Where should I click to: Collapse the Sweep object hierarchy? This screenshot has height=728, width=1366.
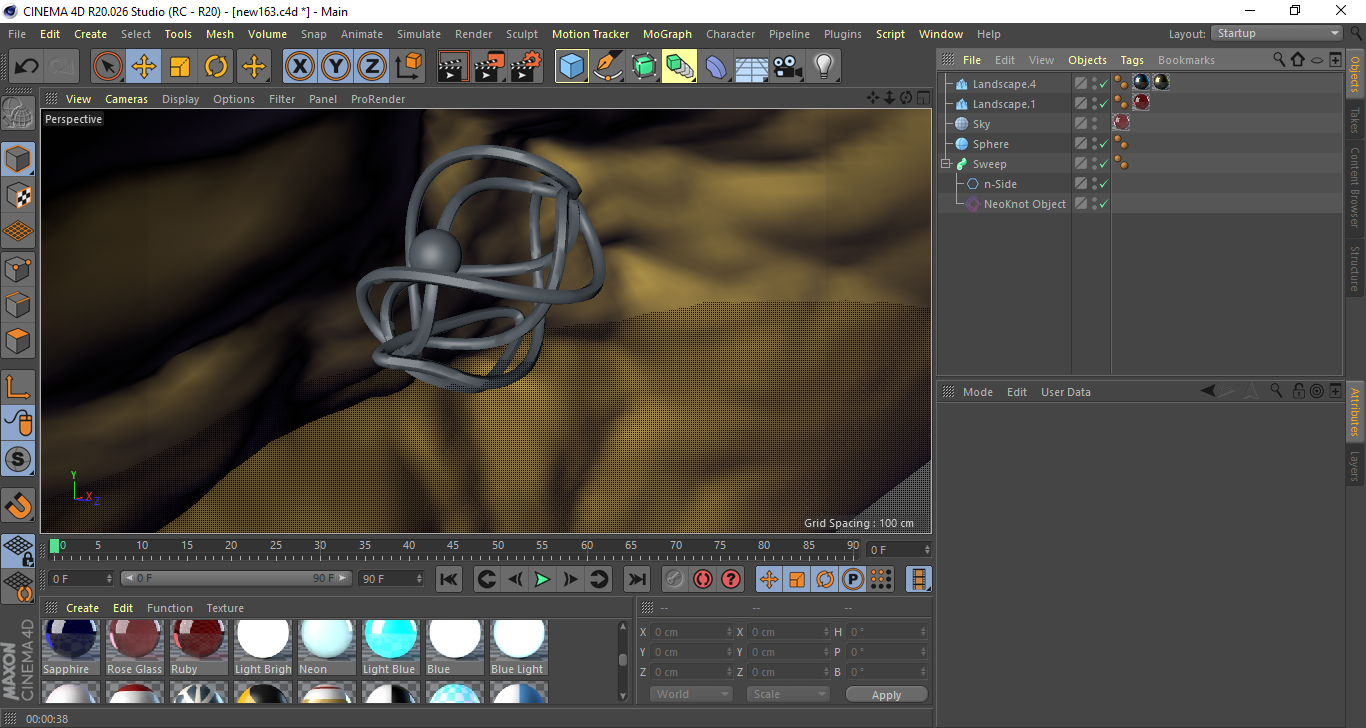(945, 164)
